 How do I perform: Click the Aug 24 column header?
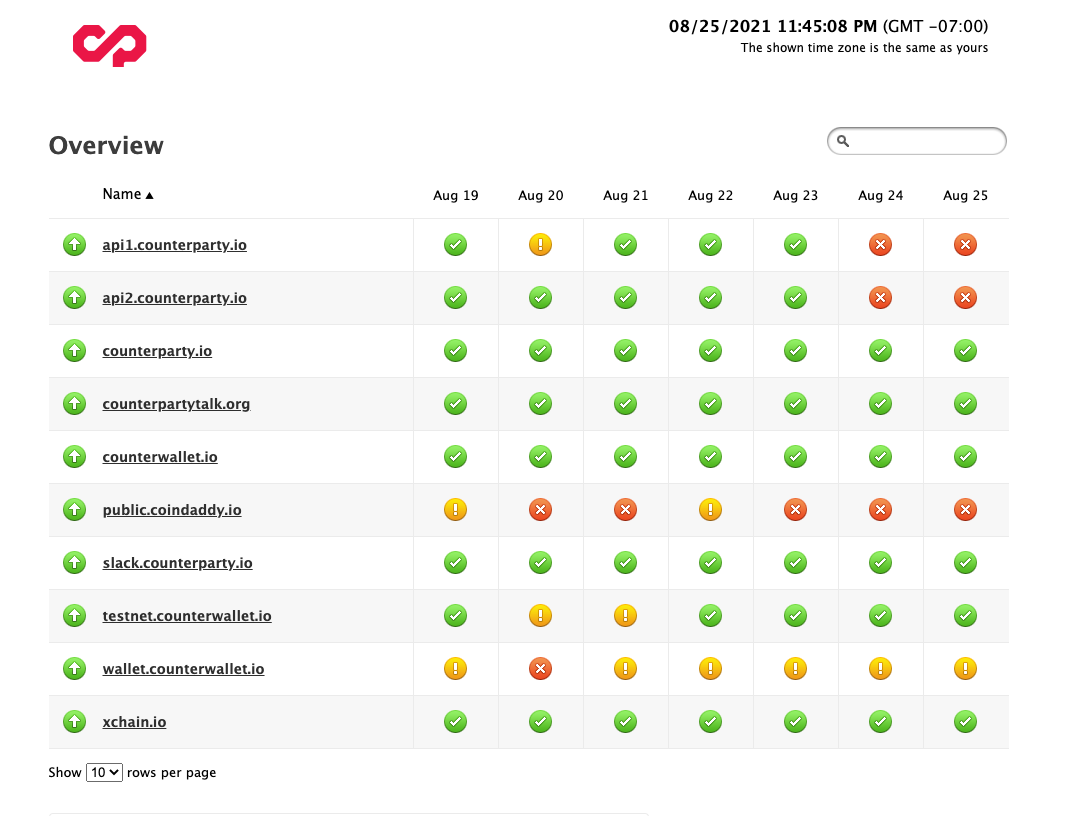(880, 195)
